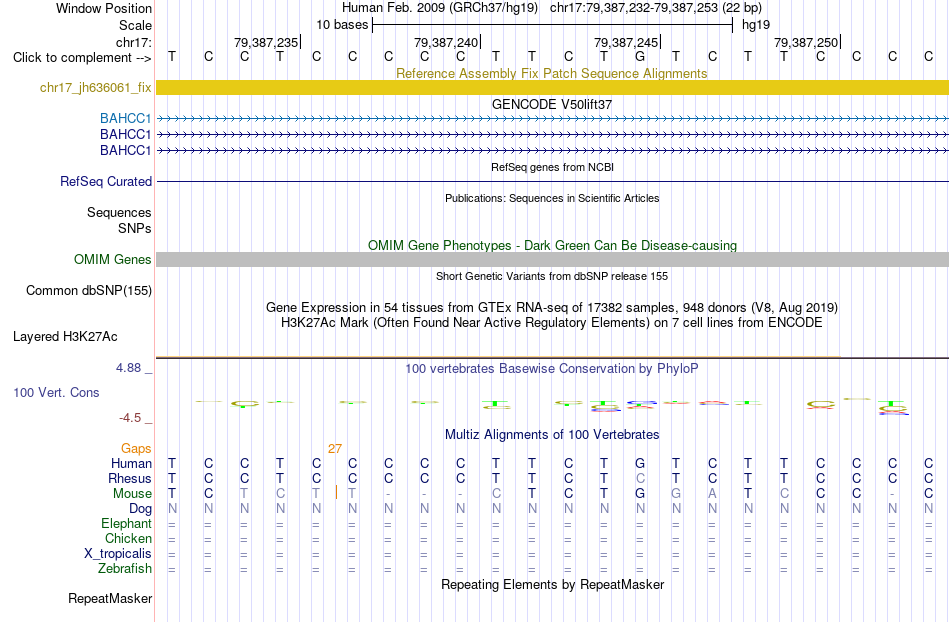Open the H3K27Ac Mark track title

coord(552,322)
